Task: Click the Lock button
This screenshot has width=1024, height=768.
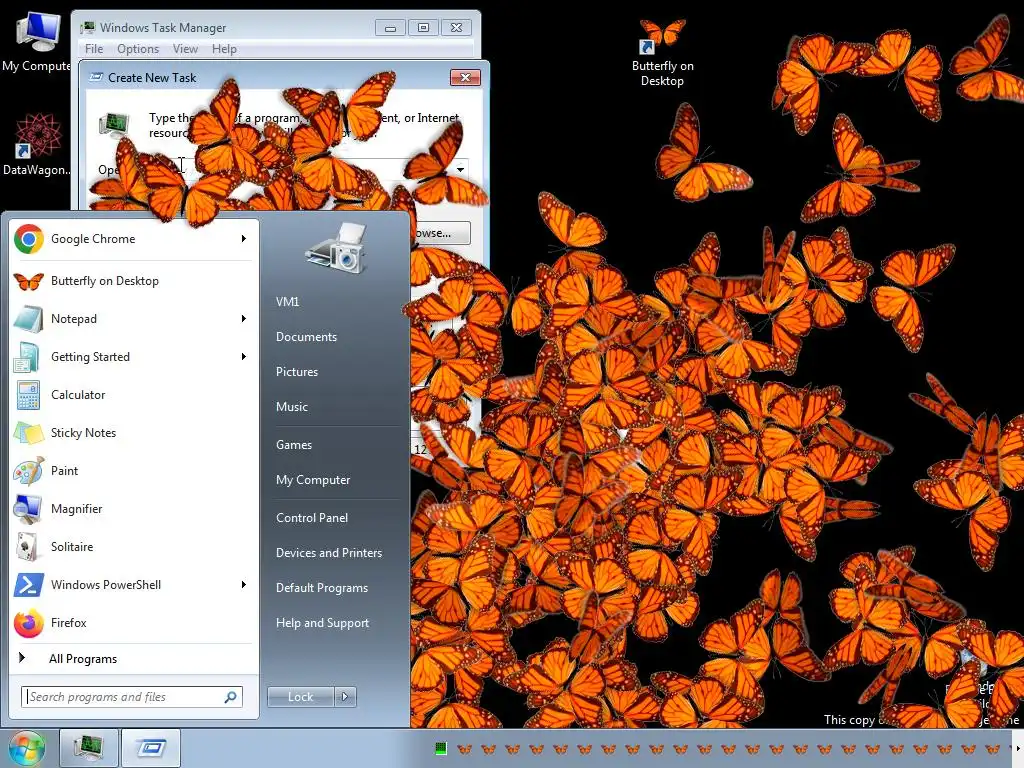Action: tap(301, 697)
